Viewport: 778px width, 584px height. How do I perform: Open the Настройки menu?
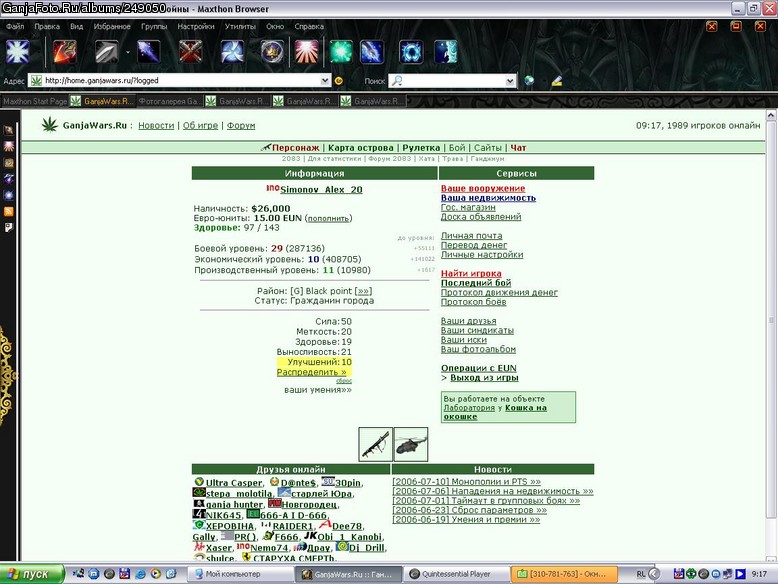[x=196, y=26]
